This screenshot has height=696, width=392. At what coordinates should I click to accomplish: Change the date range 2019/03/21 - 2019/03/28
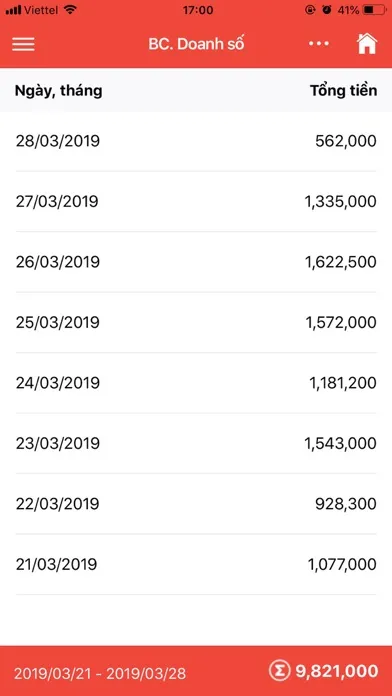(x=100, y=673)
